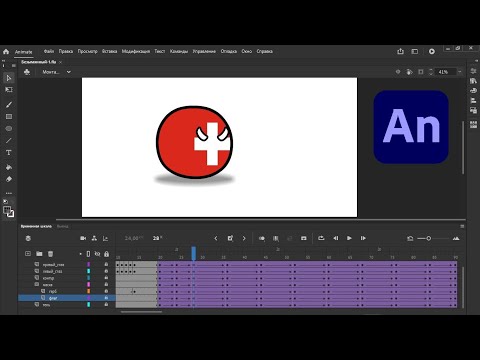480x360 pixels.
Task: Open the Окно menu
Action: point(247,51)
